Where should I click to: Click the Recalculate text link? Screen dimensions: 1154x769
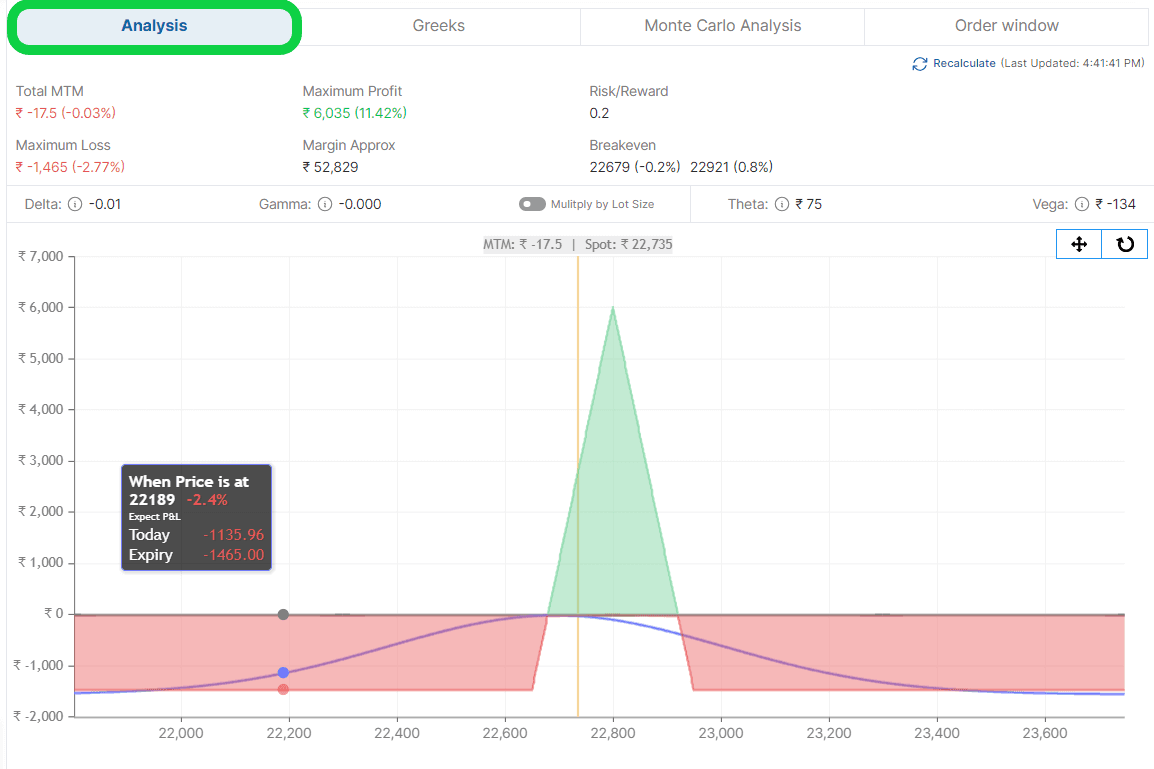[x=964, y=63]
